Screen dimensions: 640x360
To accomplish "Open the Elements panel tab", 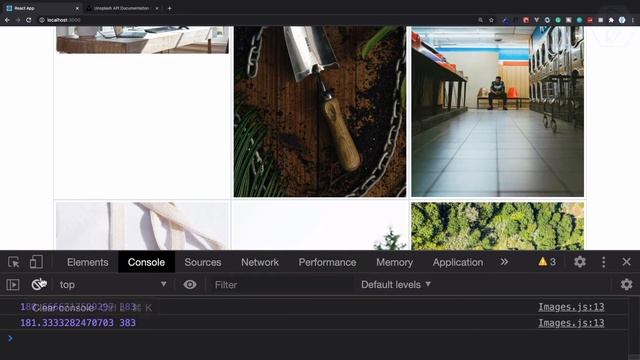I will coord(88,262).
